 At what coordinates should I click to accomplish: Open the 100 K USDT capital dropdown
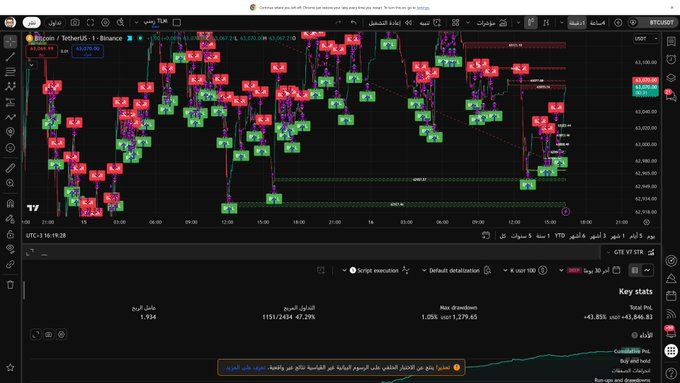[x=525, y=270]
